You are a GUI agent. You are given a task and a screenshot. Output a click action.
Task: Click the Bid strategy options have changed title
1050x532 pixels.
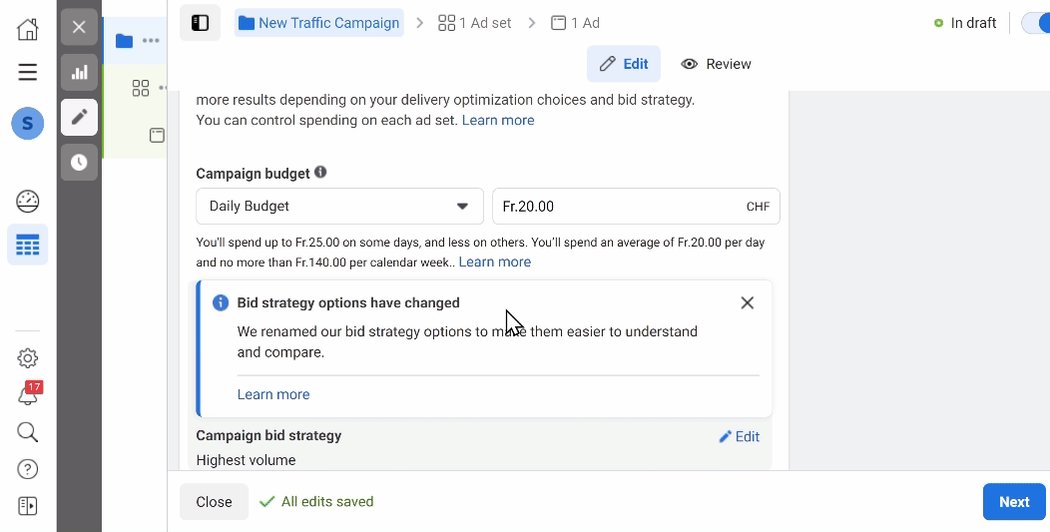point(348,303)
